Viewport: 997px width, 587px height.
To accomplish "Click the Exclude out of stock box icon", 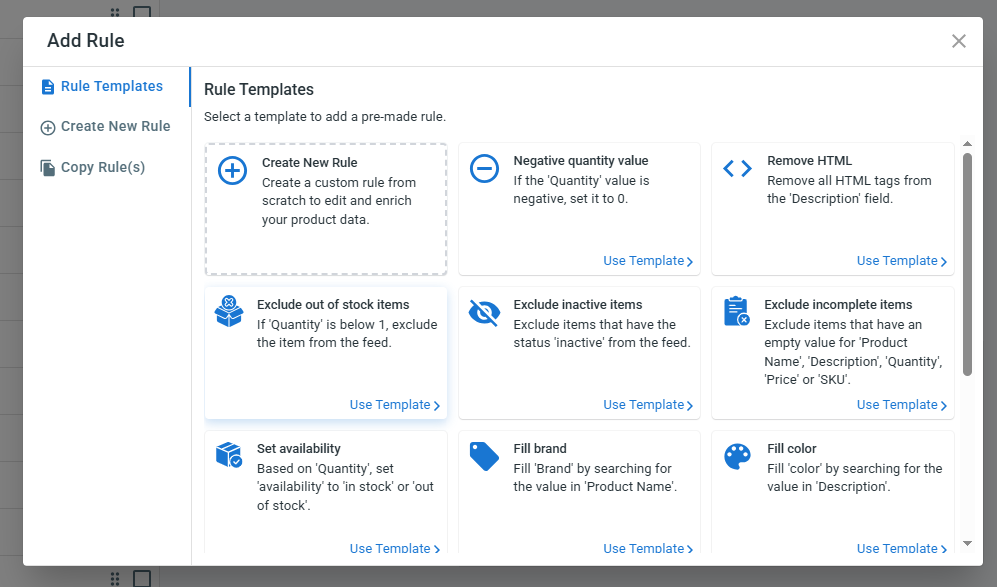I will pos(229,312).
